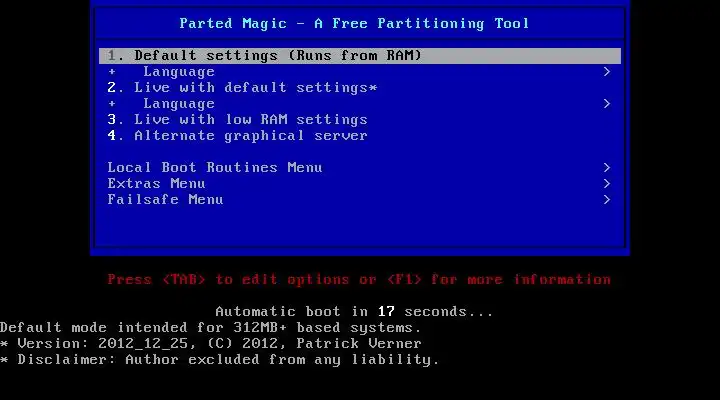Click the red TAB edit options hint

pyautogui.click(x=359, y=280)
